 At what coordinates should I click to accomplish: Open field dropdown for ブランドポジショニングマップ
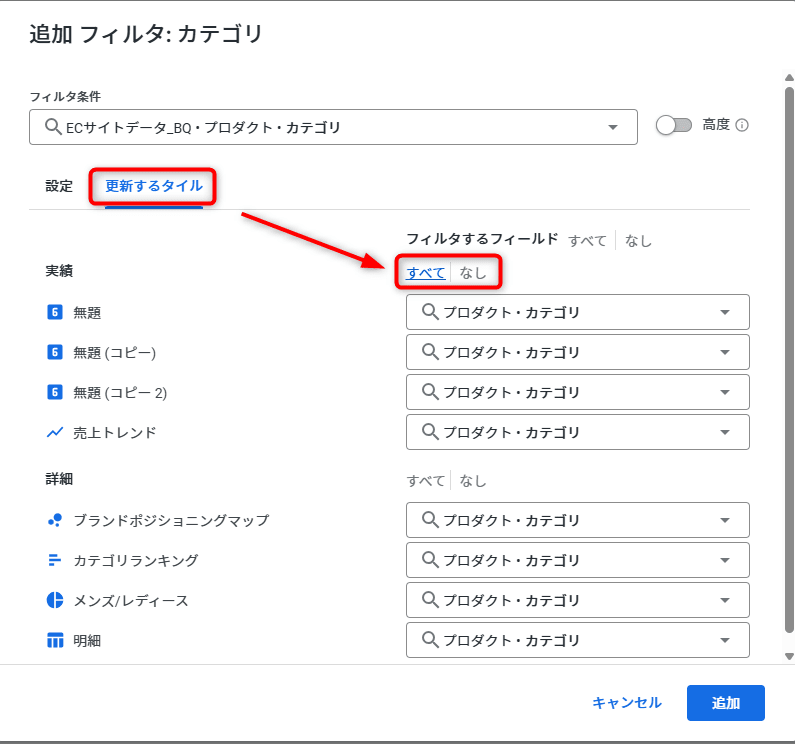click(x=577, y=520)
